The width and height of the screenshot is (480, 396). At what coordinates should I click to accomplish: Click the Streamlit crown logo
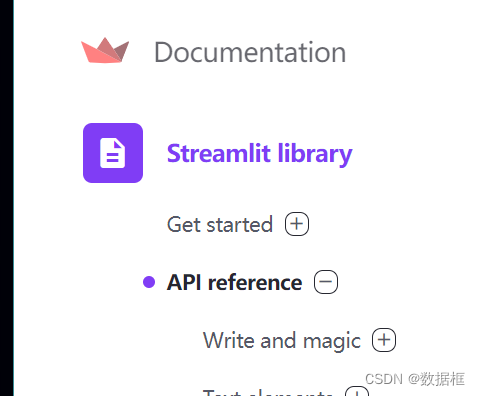105,50
